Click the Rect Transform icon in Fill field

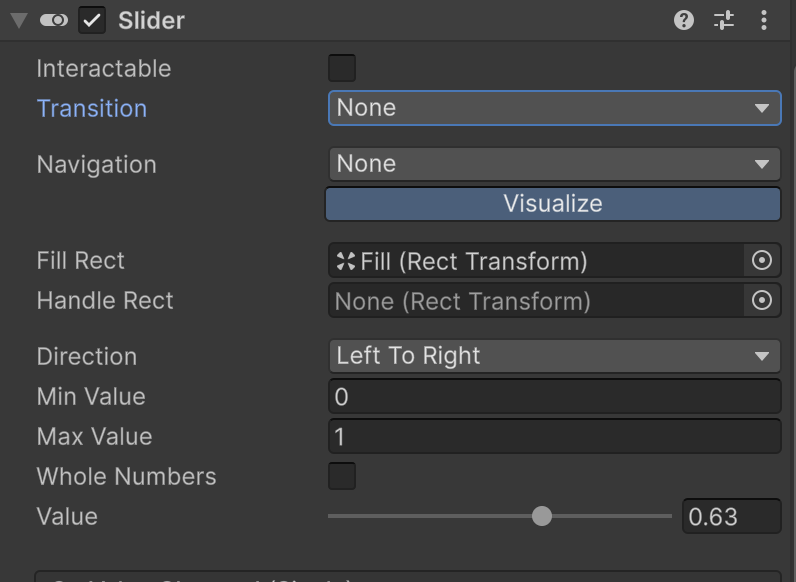pyautogui.click(x=346, y=261)
